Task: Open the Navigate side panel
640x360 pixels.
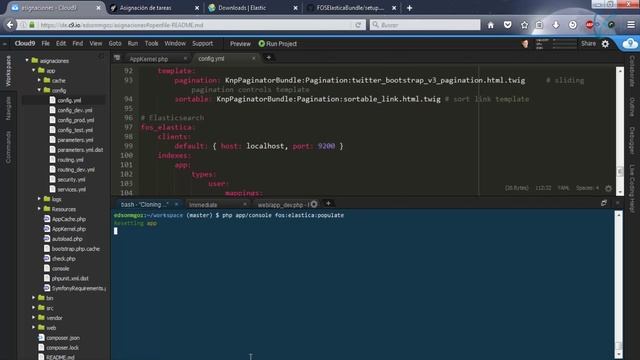Action: click(x=8, y=108)
